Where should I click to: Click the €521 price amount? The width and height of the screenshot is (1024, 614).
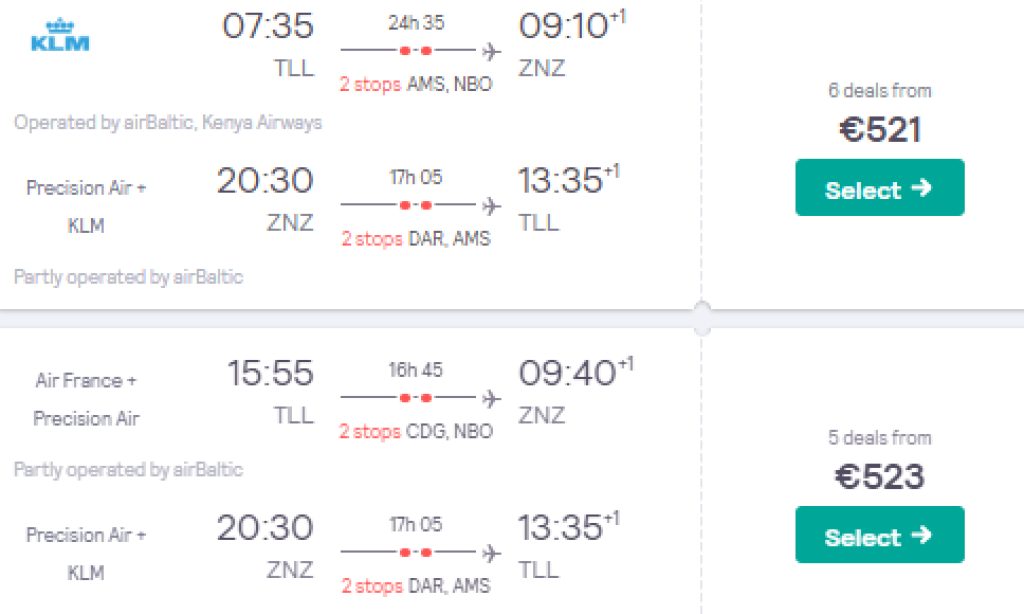(x=879, y=129)
